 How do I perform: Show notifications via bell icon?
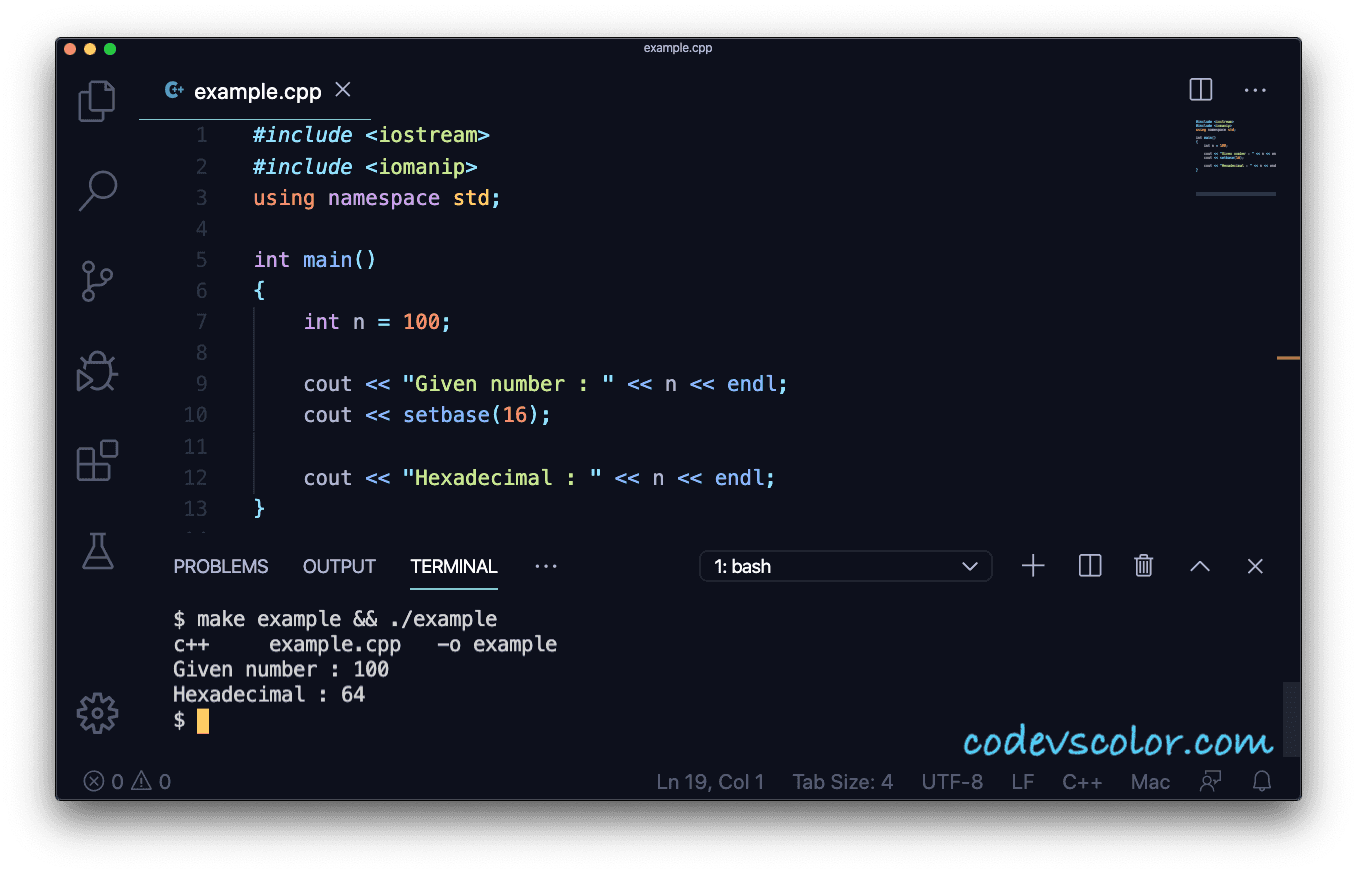point(1263,781)
